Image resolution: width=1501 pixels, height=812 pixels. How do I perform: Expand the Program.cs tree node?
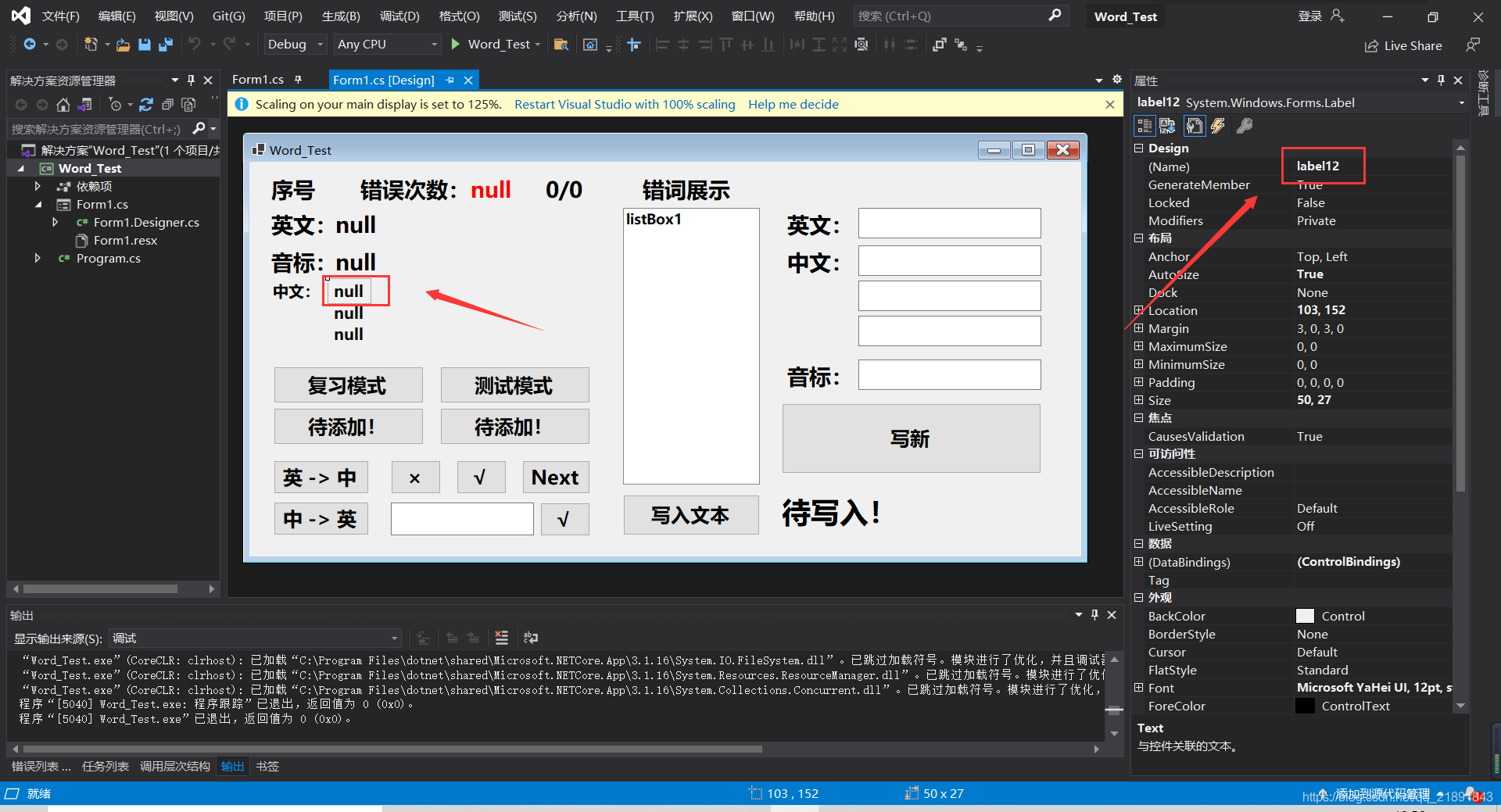(x=37, y=258)
